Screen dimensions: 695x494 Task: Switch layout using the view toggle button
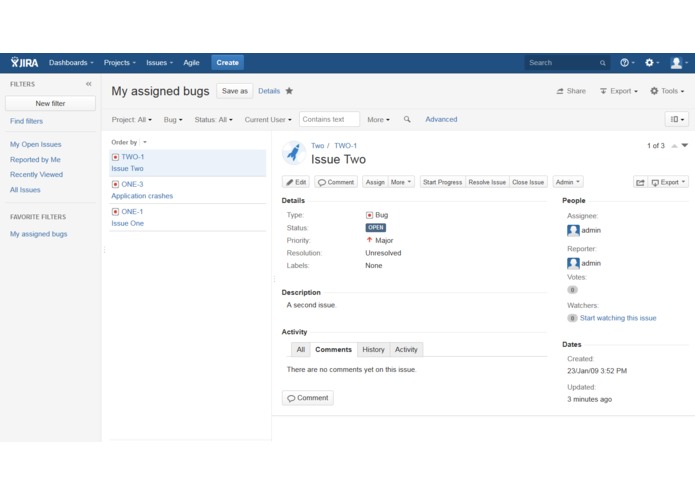[676, 119]
